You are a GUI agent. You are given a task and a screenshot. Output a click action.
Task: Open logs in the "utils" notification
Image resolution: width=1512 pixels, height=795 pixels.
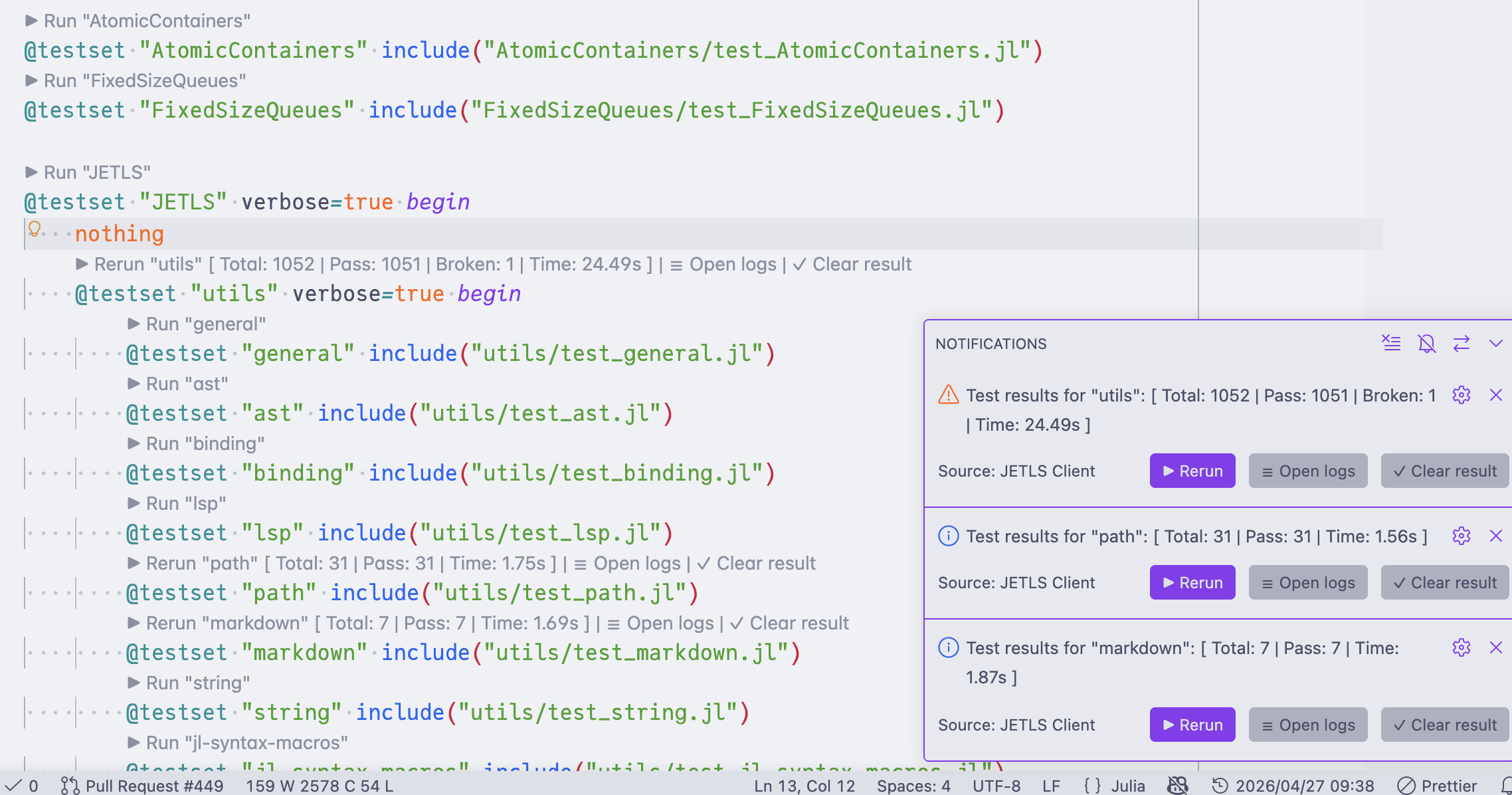[x=1308, y=471]
